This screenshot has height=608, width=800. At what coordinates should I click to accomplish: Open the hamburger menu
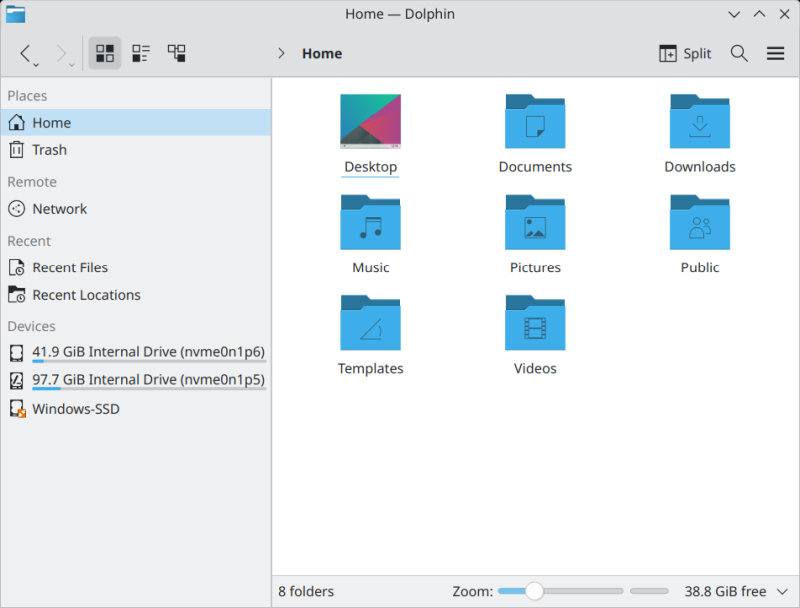click(x=776, y=53)
